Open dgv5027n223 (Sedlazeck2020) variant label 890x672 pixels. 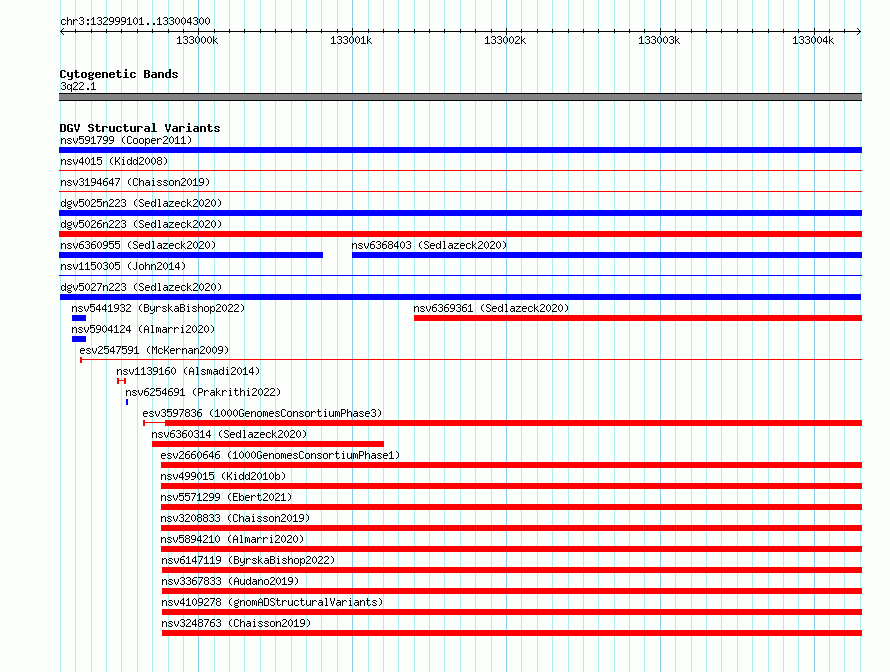[141, 287]
